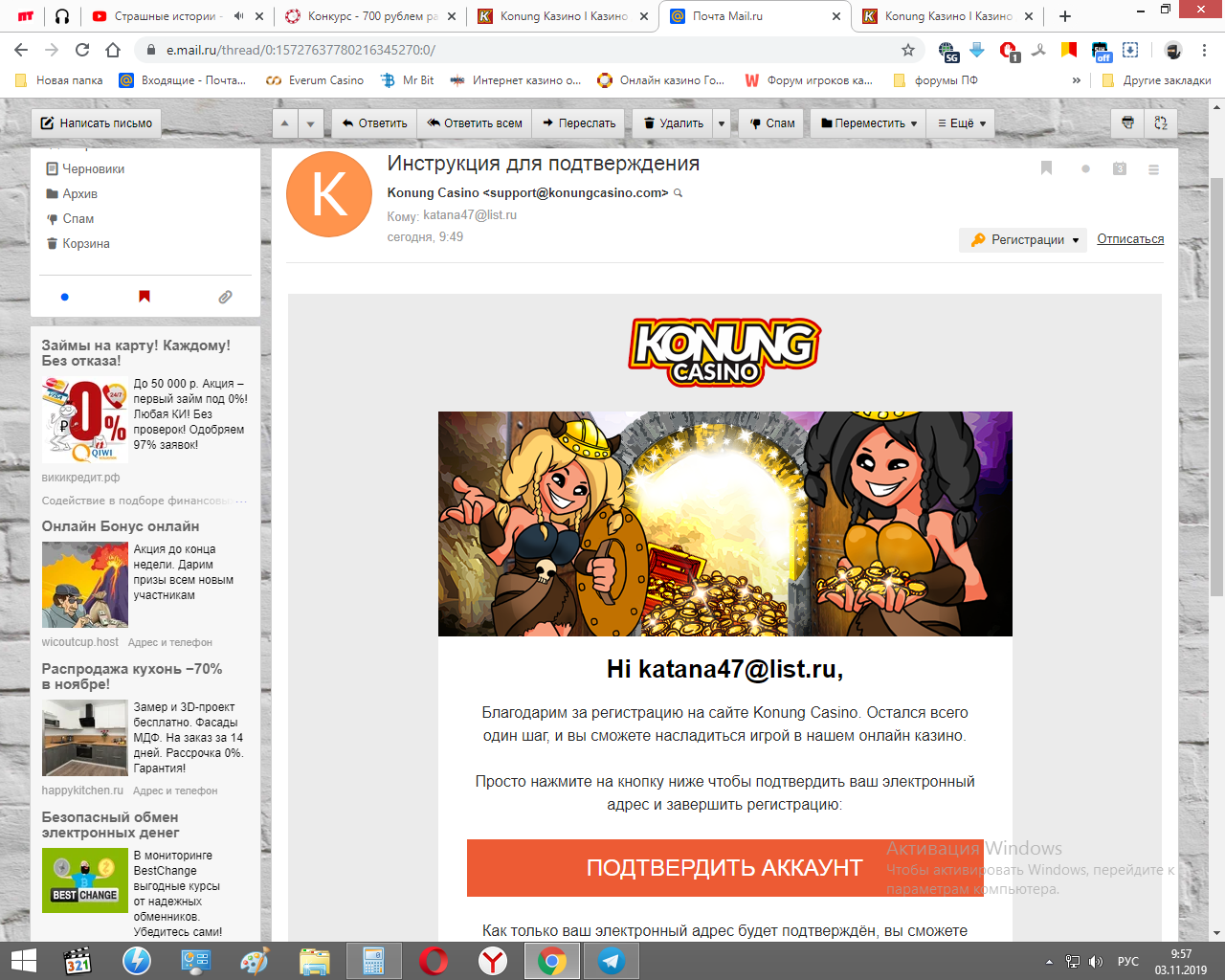Open Yandex Browser from the taskbar
Image resolution: width=1225 pixels, height=980 pixels.
tap(493, 961)
